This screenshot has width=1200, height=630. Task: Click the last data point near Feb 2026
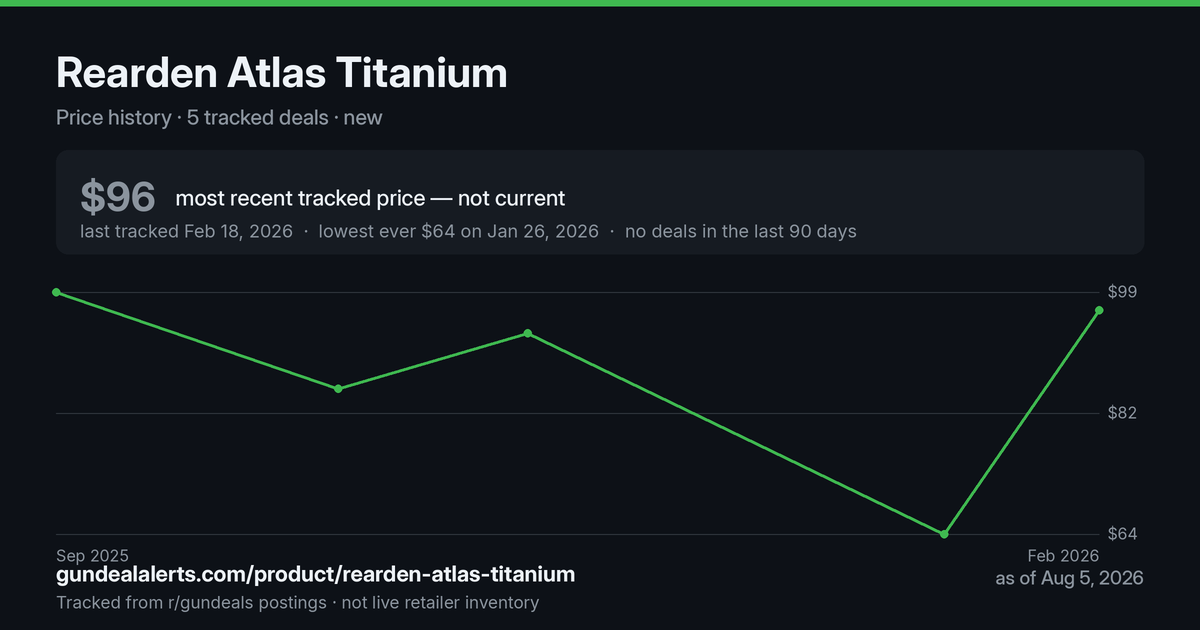1099,310
